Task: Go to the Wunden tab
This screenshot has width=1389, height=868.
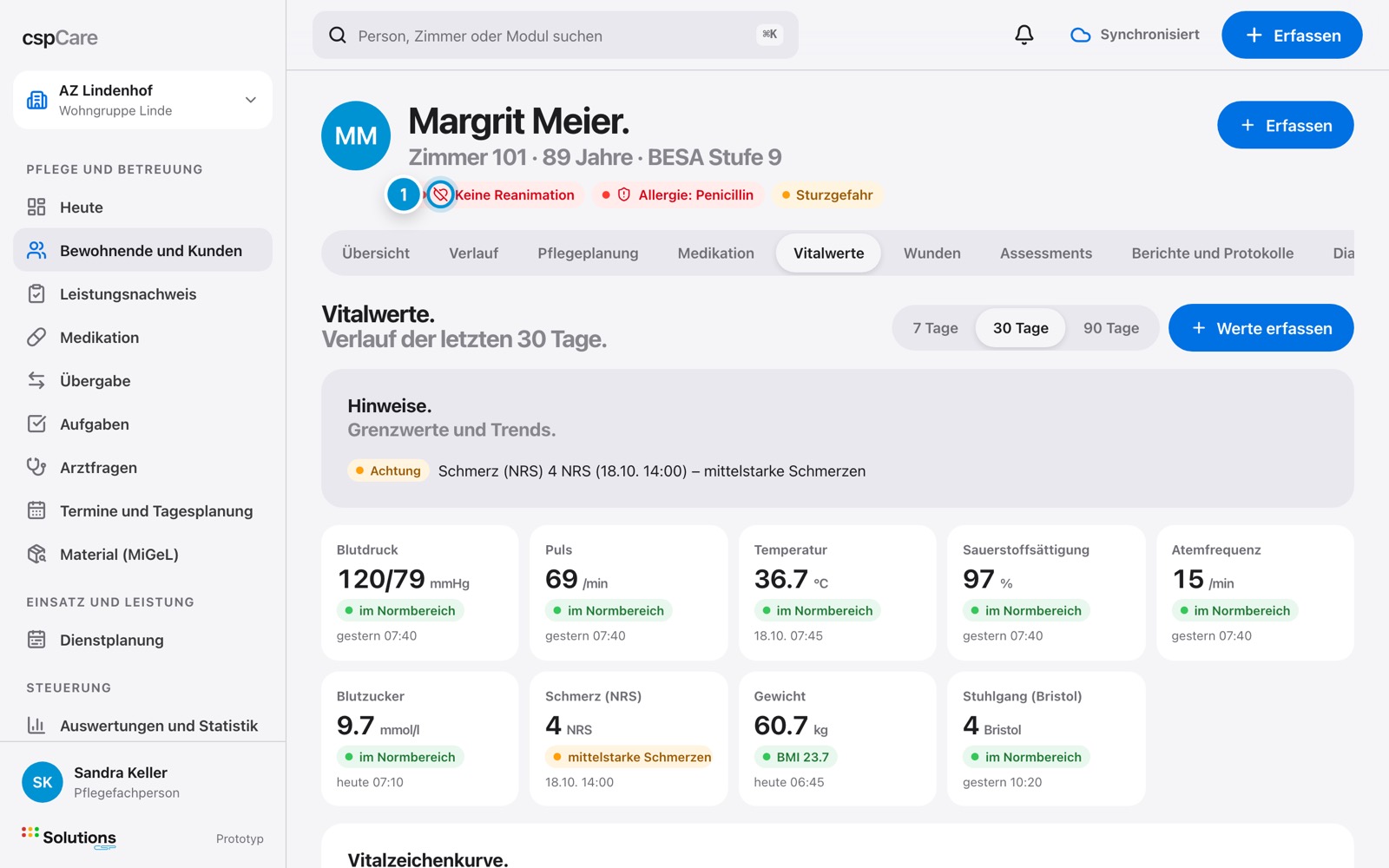Action: point(932,253)
